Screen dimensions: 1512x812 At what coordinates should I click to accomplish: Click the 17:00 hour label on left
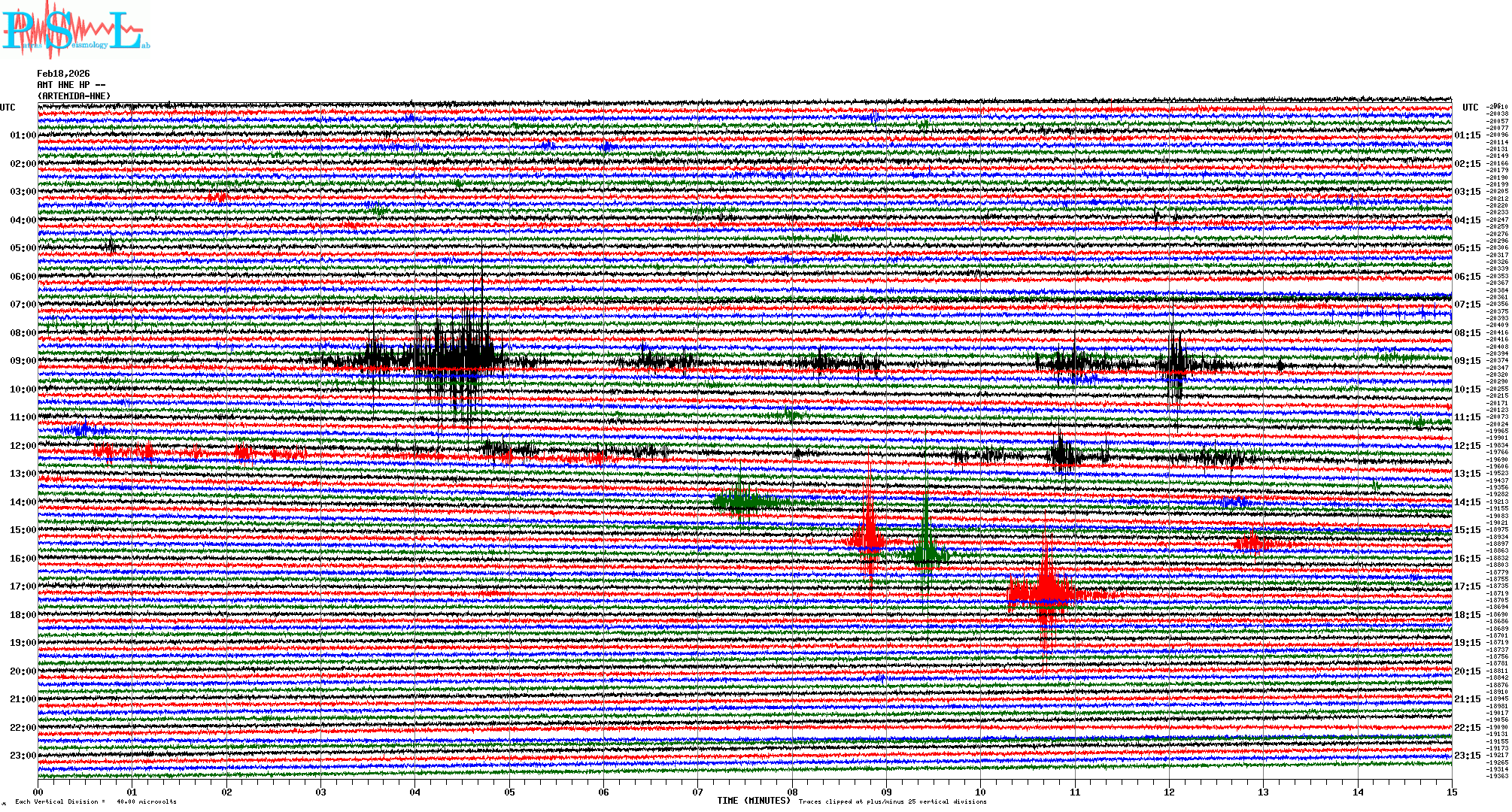pyautogui.click(x=23, y=586)
